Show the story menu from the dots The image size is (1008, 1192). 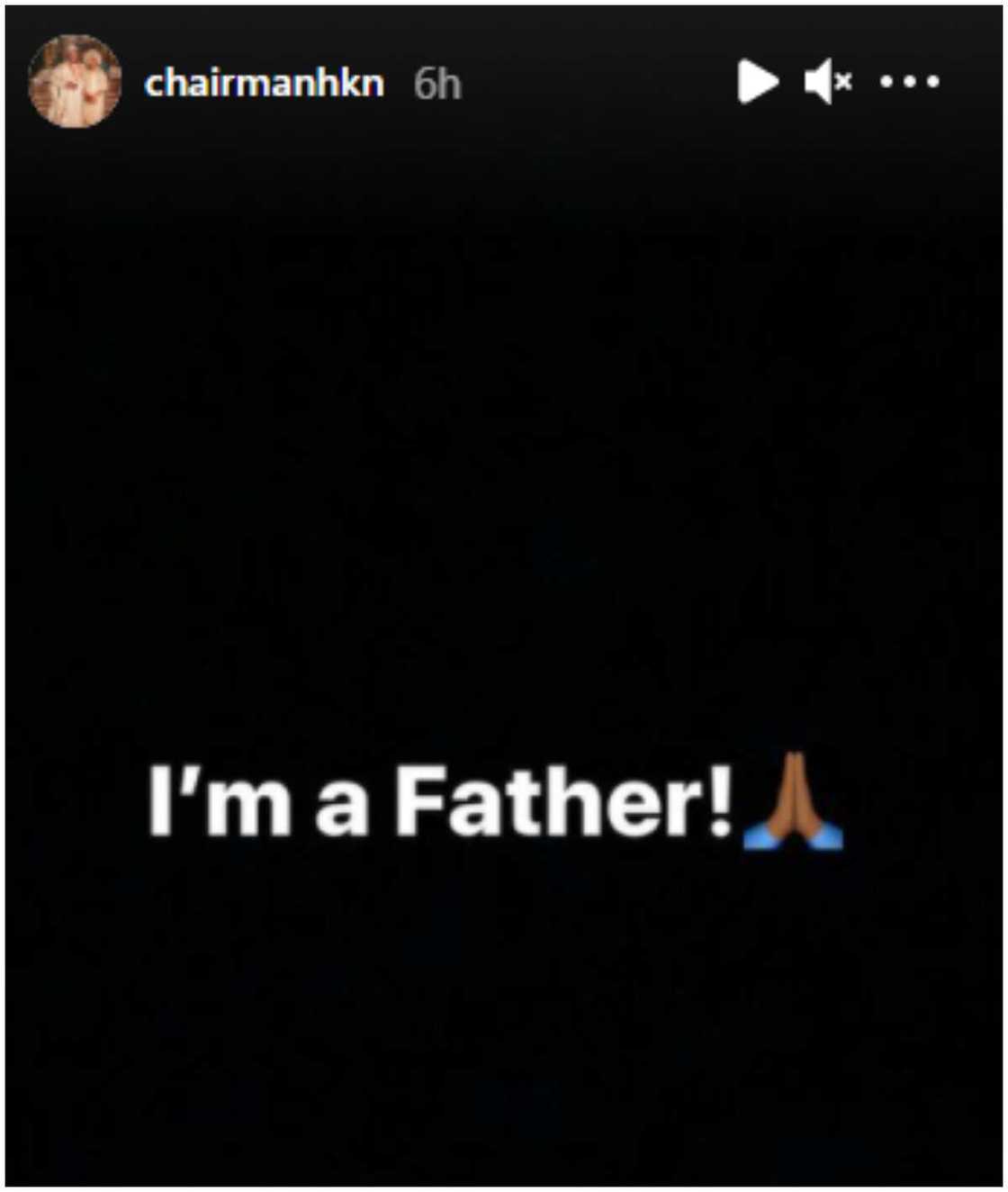[x=909, y=83]
